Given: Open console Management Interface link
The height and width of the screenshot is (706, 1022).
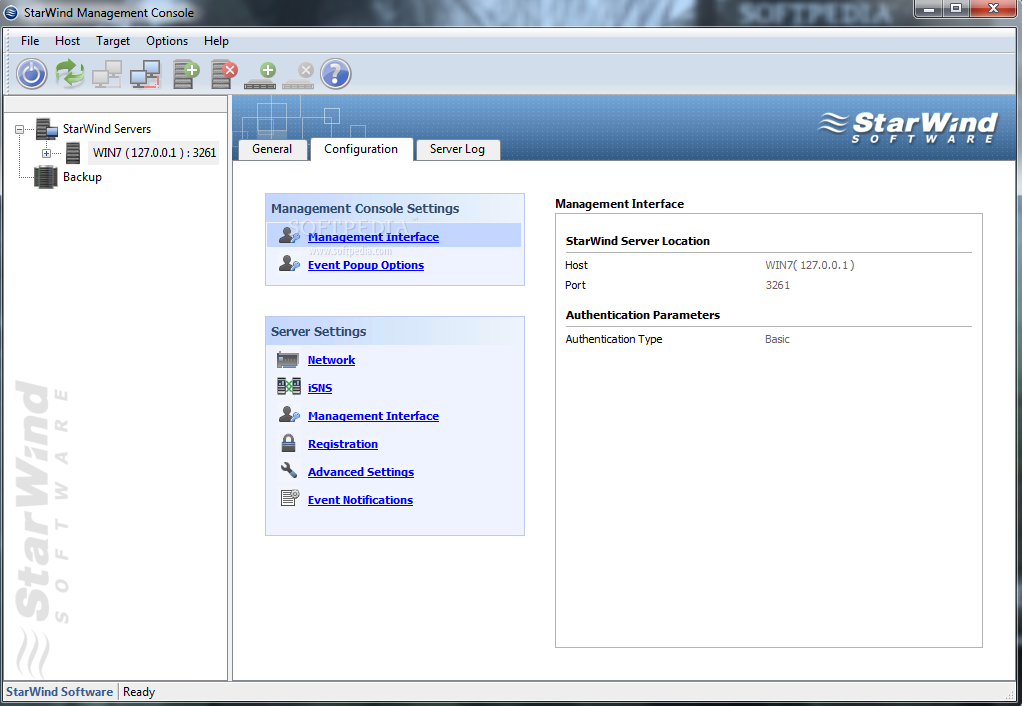Looking at the screenshot, I should pyautogui.click(x=373, y=237).
